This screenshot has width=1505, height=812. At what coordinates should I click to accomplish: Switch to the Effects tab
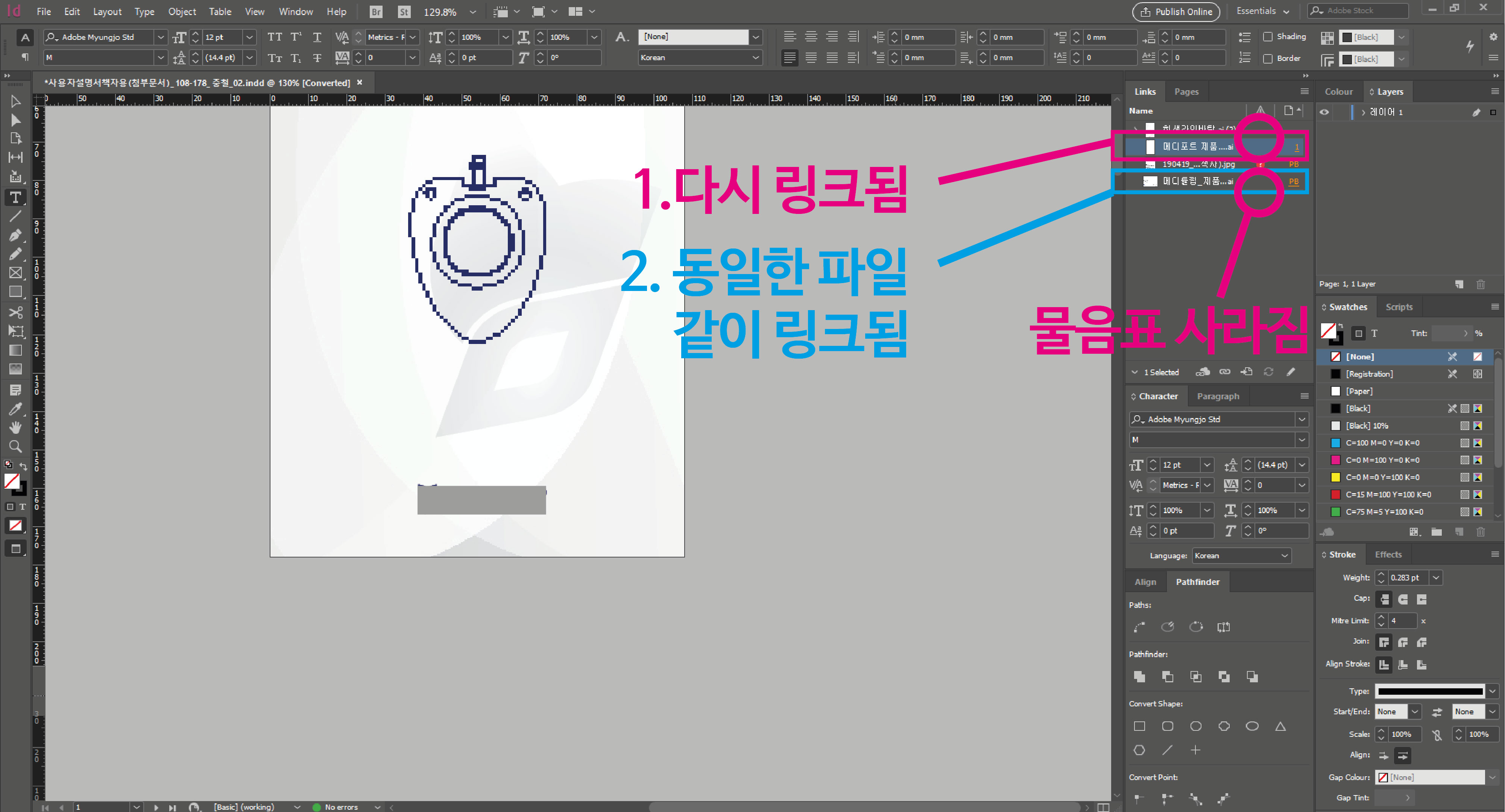(x=1388, y=554)
